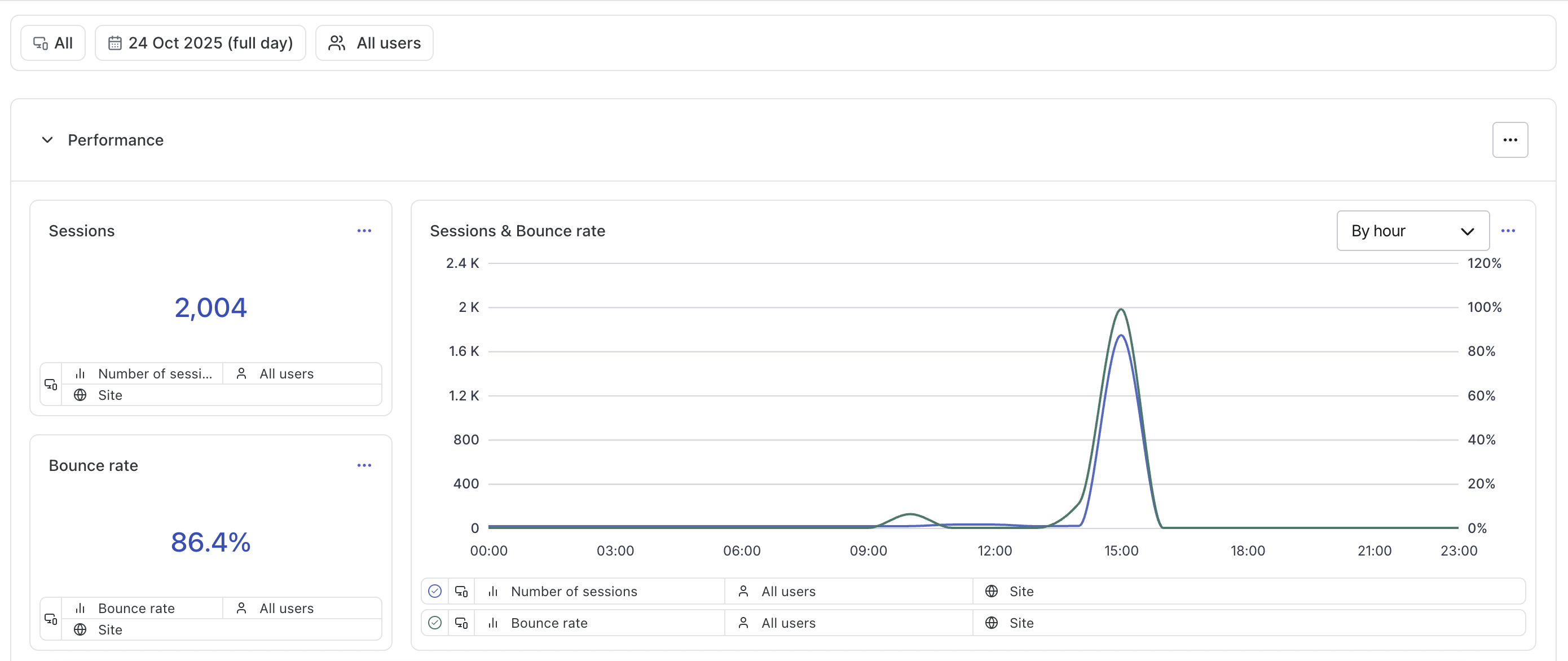Click the globe icon beside Site in the Sessions card
Screen dimensions: 1568x661
[80, 395]
